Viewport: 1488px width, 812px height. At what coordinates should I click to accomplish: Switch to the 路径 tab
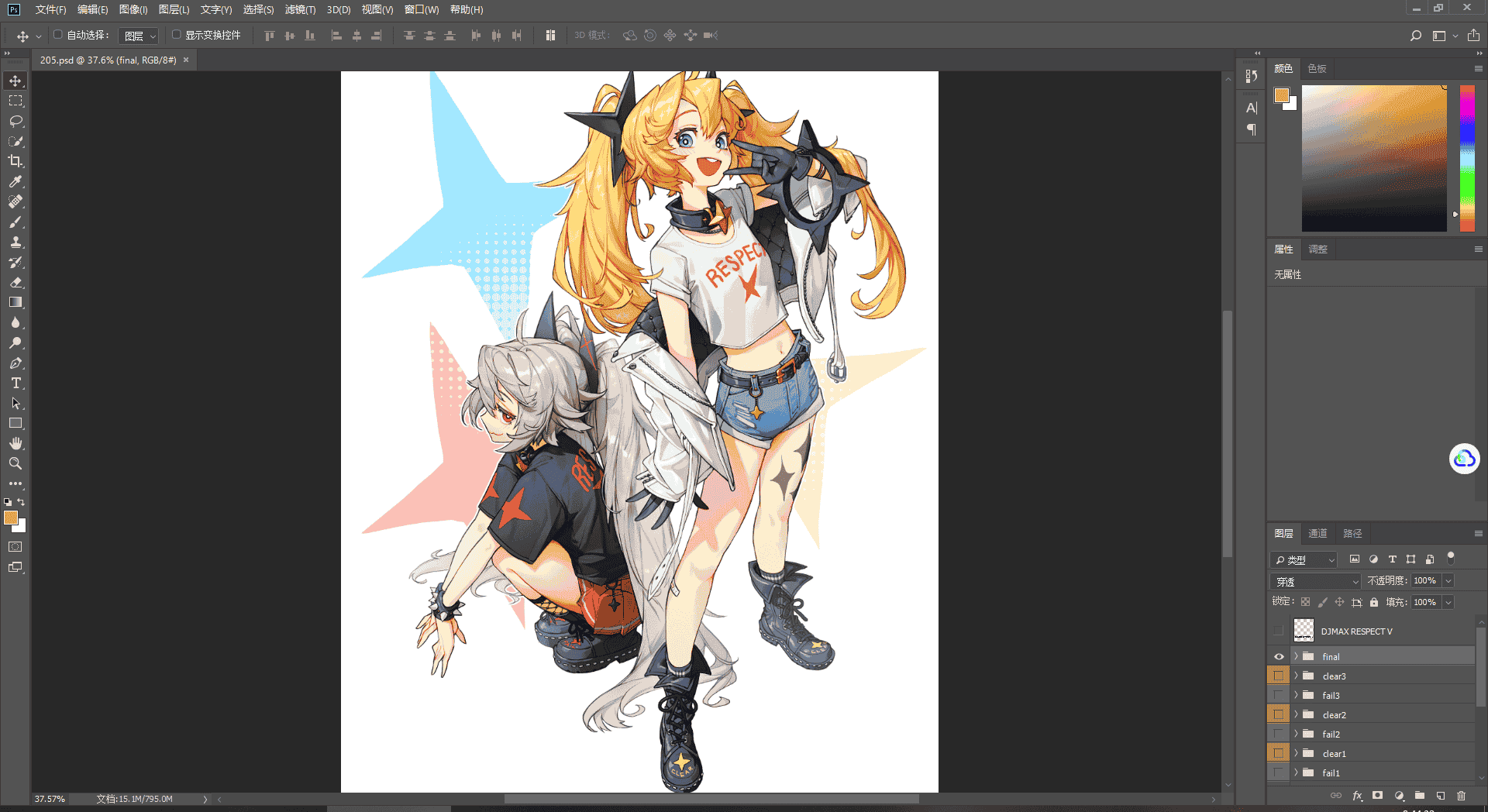click(x=1352, y=534)
